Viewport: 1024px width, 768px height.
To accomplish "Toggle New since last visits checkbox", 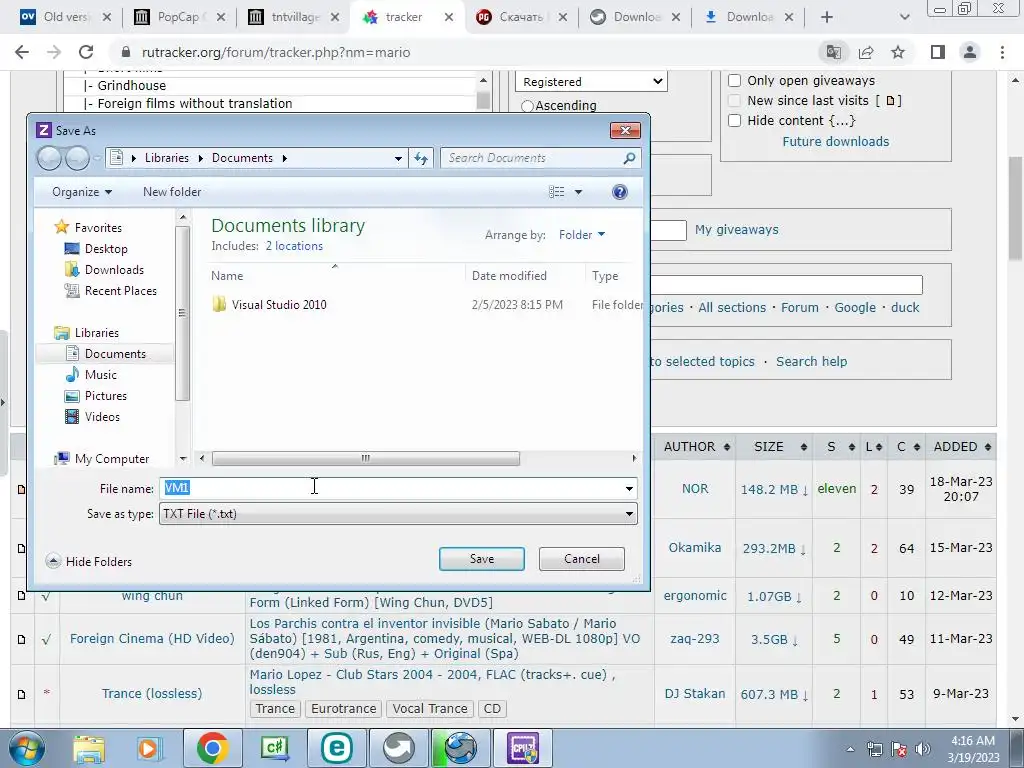I will click(x=735, y=101).
